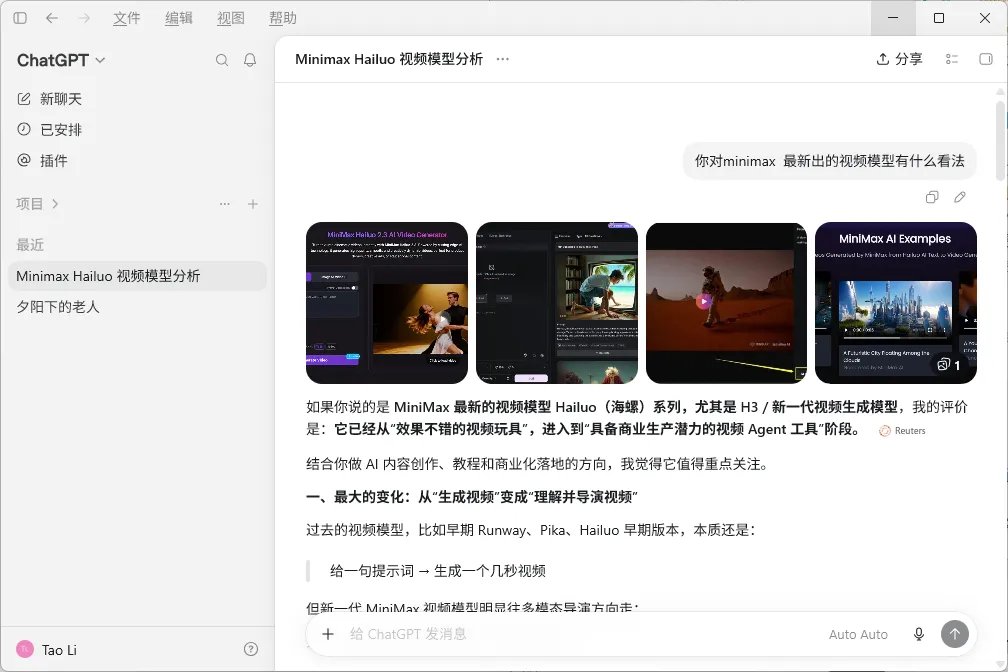Viewport: 1008px width, 672px height.
Task: Focus the 给 ChatGPT 发消息 input field
Action: point(579,634)
